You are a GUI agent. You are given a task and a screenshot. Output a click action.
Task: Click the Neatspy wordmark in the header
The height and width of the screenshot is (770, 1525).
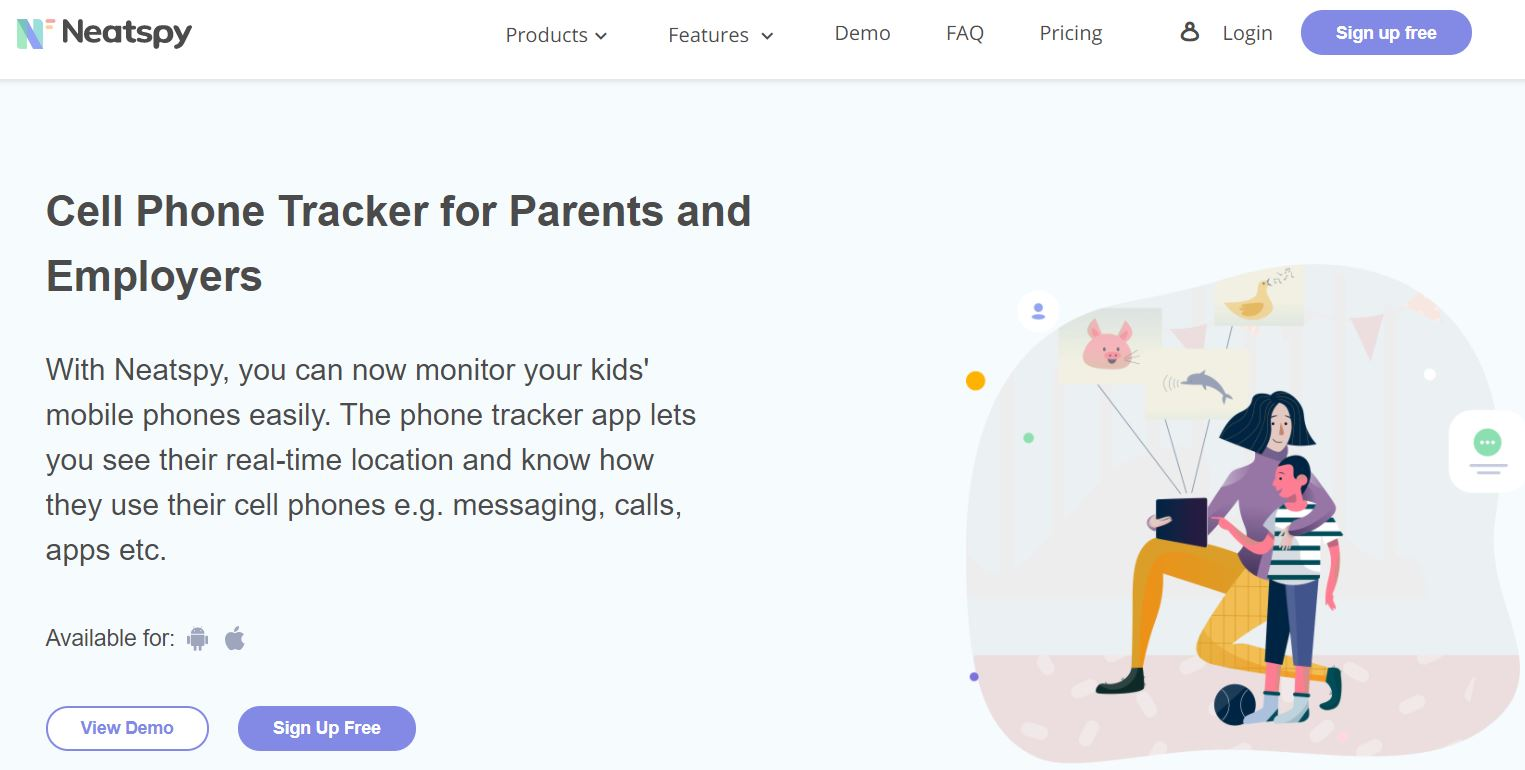(x=126, y=32)
